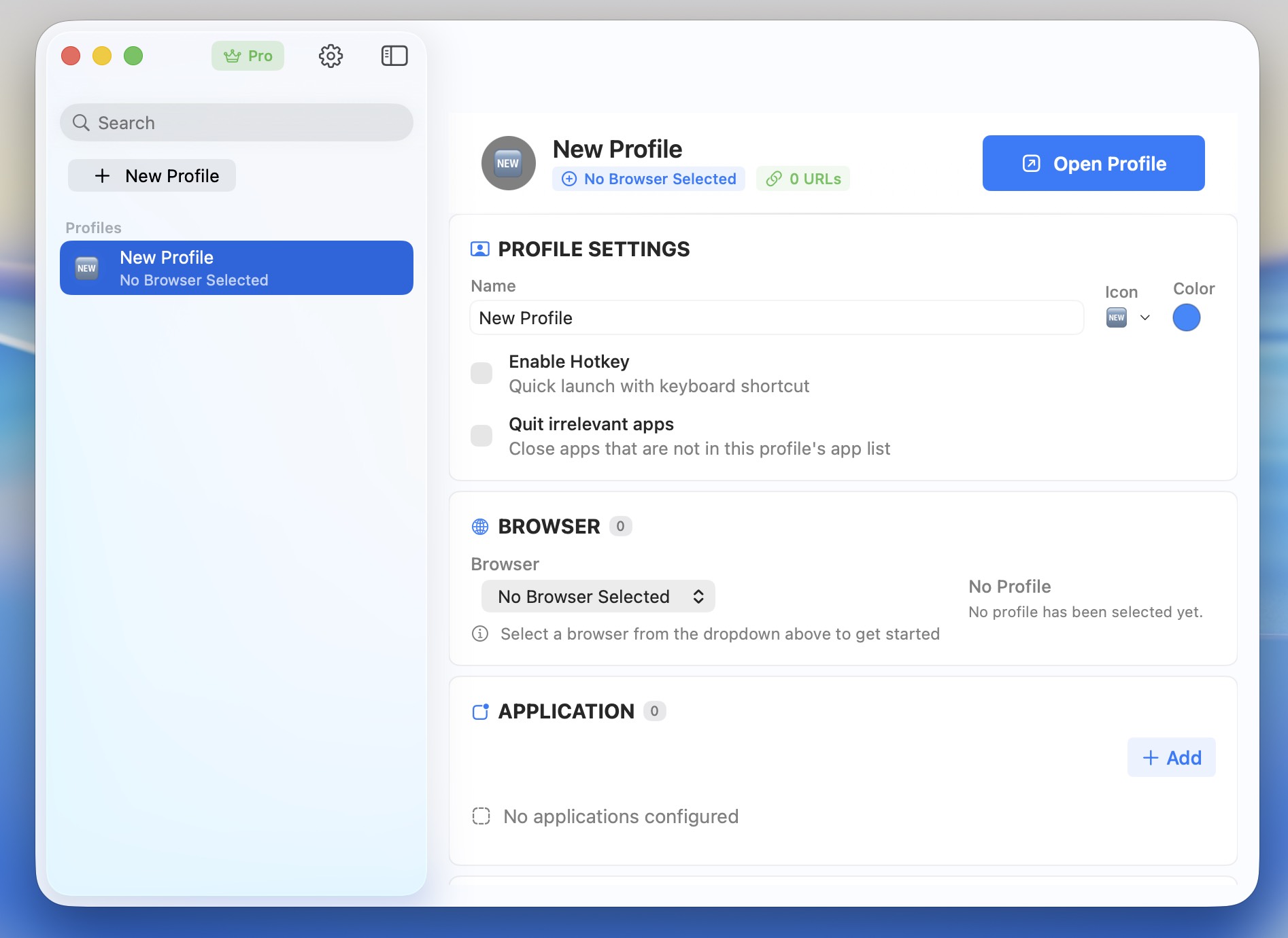Toggle the sidebar panel icon
Image resolution: width=1288 pixels, height=938 pixels.
tap(394, 56)
